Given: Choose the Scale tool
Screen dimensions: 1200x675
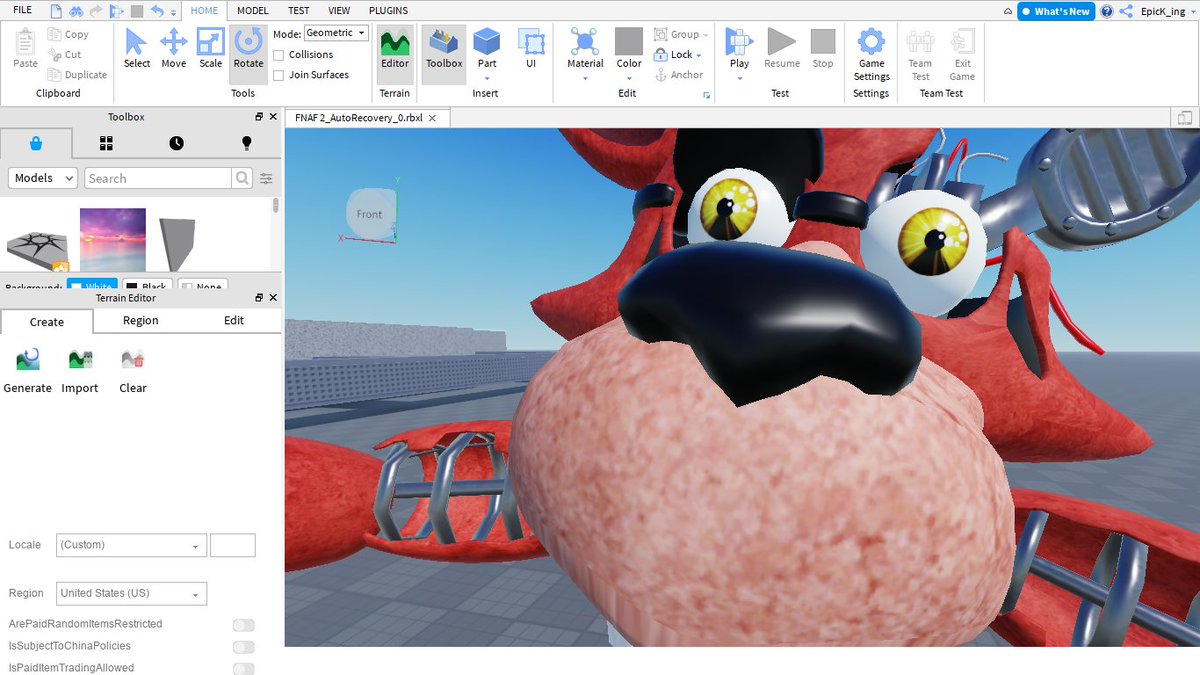Looking at the screenshot, I should [x=210, y=50].
